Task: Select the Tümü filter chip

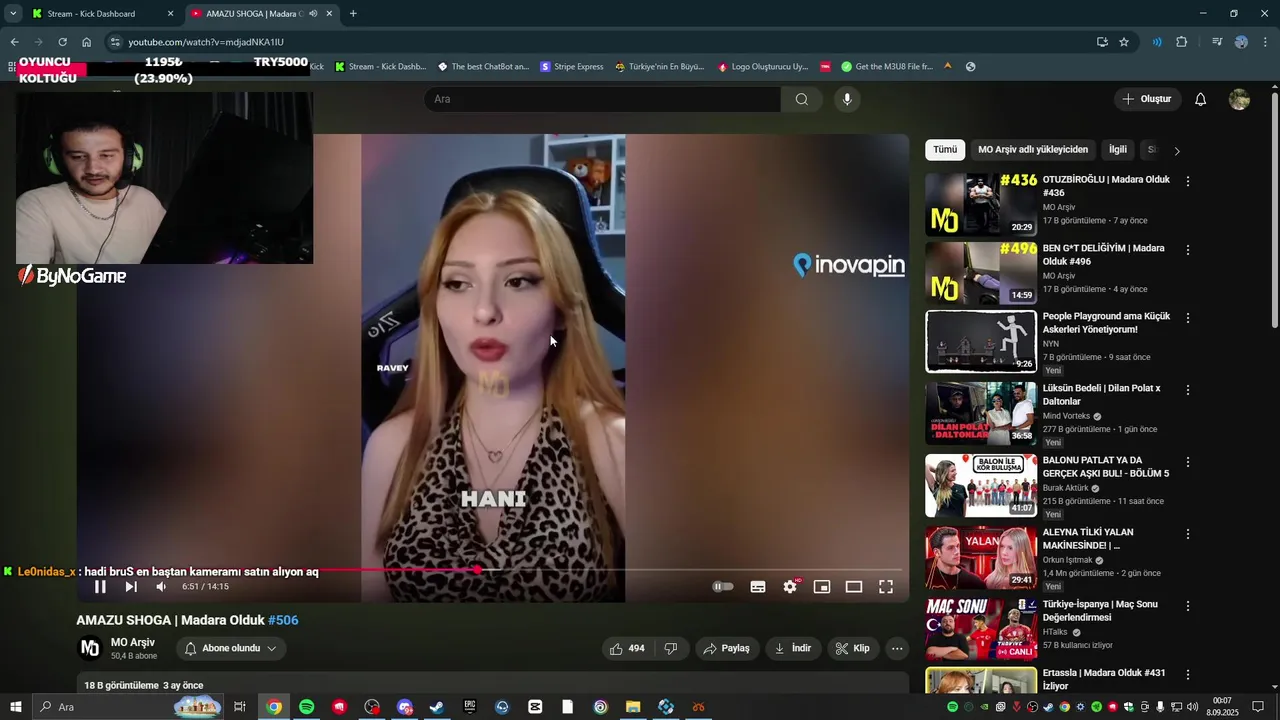Action: tap(945, 150)
